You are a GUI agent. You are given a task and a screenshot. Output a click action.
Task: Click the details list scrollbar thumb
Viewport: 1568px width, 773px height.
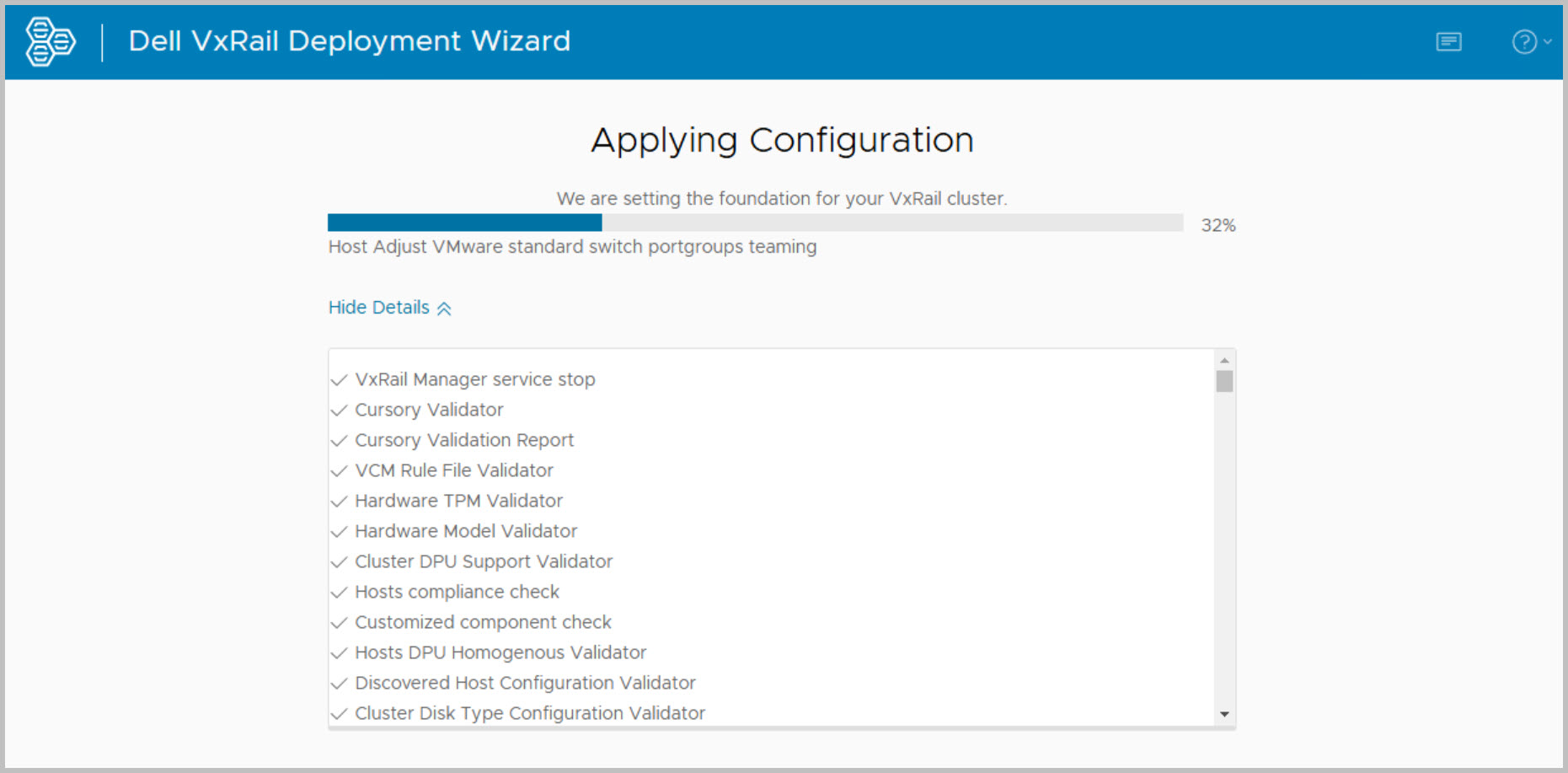[x=1224, y=382]
